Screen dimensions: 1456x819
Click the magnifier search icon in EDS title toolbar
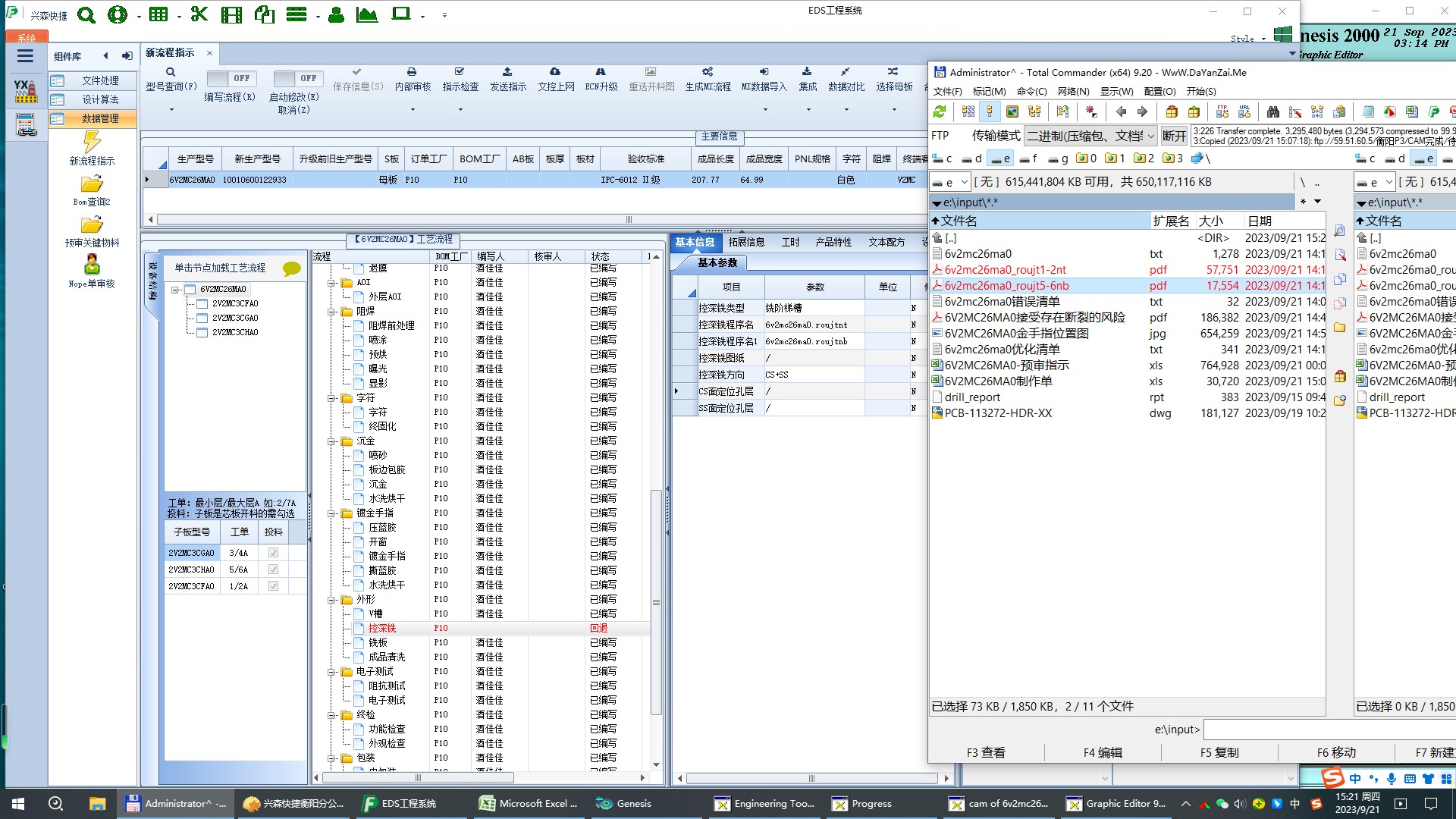86,14
